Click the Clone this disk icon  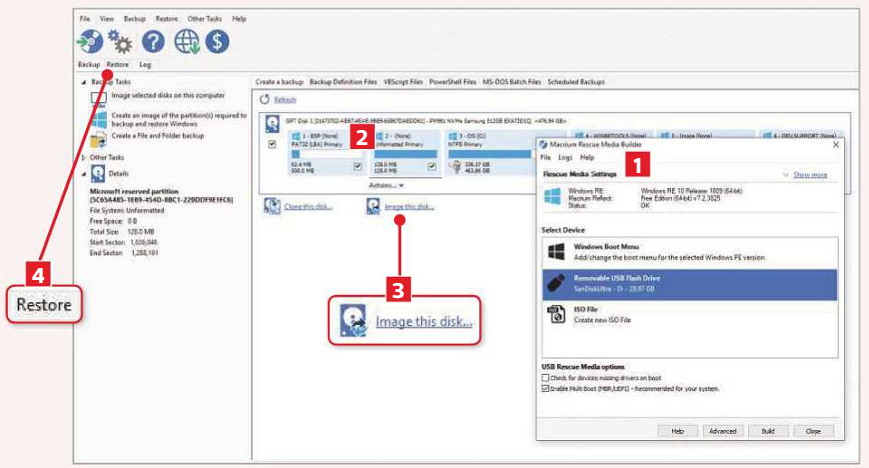[x=272, y=206]
